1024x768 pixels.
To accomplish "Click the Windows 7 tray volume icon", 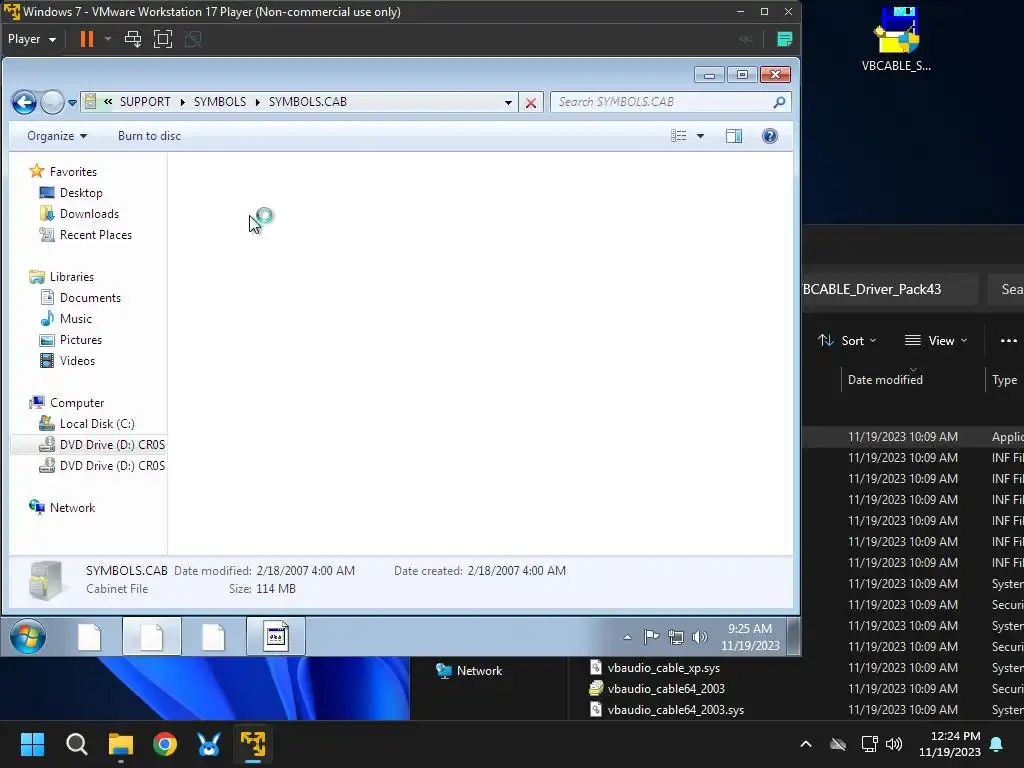I will pyautogui.click(x=699, y=637).
